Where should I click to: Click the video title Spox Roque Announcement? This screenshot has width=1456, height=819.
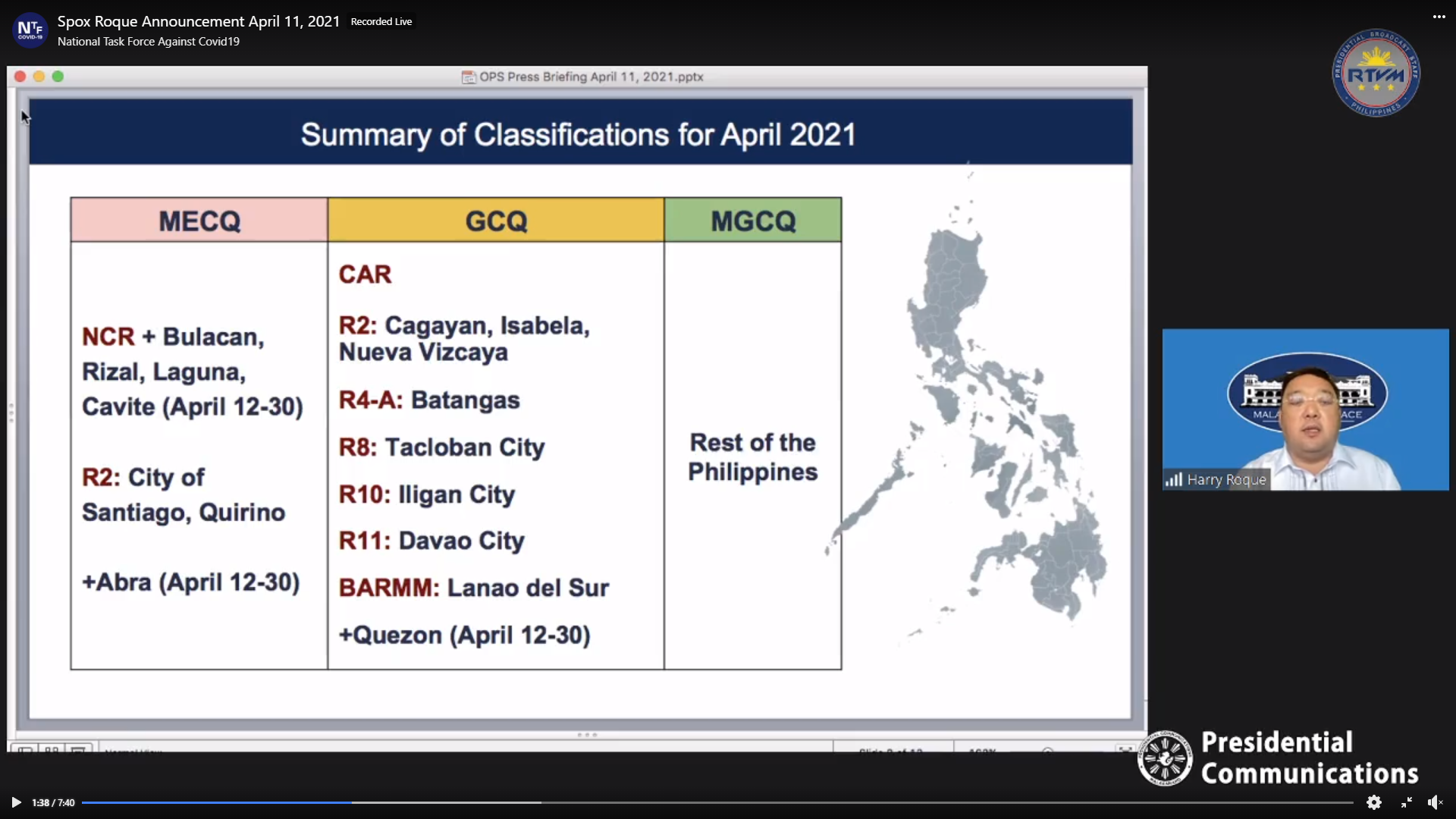199,21
